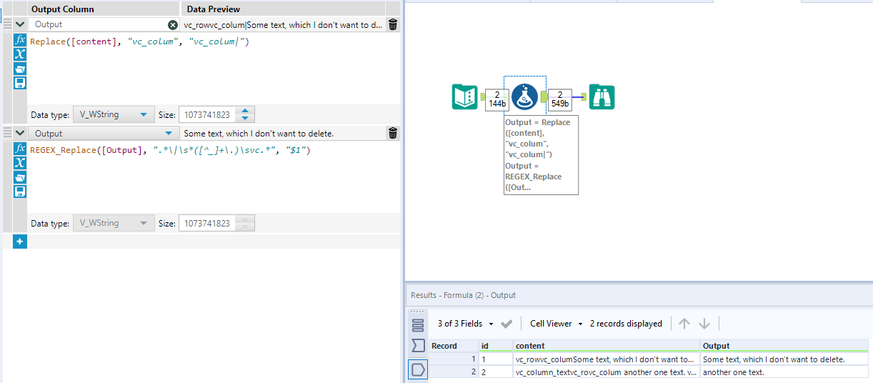Select content cell starting 'vc_rowvc_columSome text'
This screenshot has height=383, width=873.
tap(606, 360)
